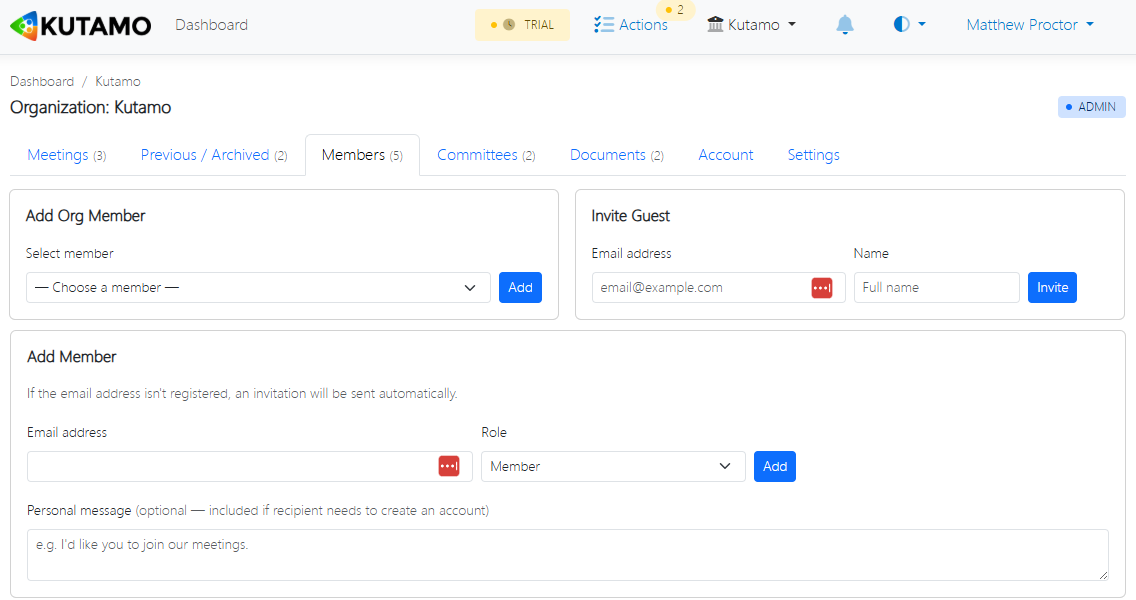The image size is (1136, 600).
Task: Focus the Add Member email address field
Action: click(249, 467)
